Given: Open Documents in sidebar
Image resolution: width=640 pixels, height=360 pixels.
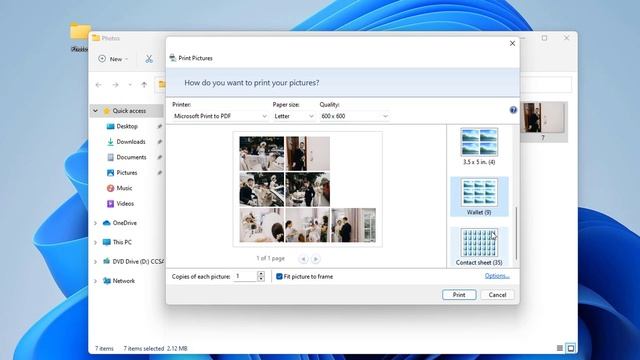Looking at the screenshot, I should tap(131, 157).
